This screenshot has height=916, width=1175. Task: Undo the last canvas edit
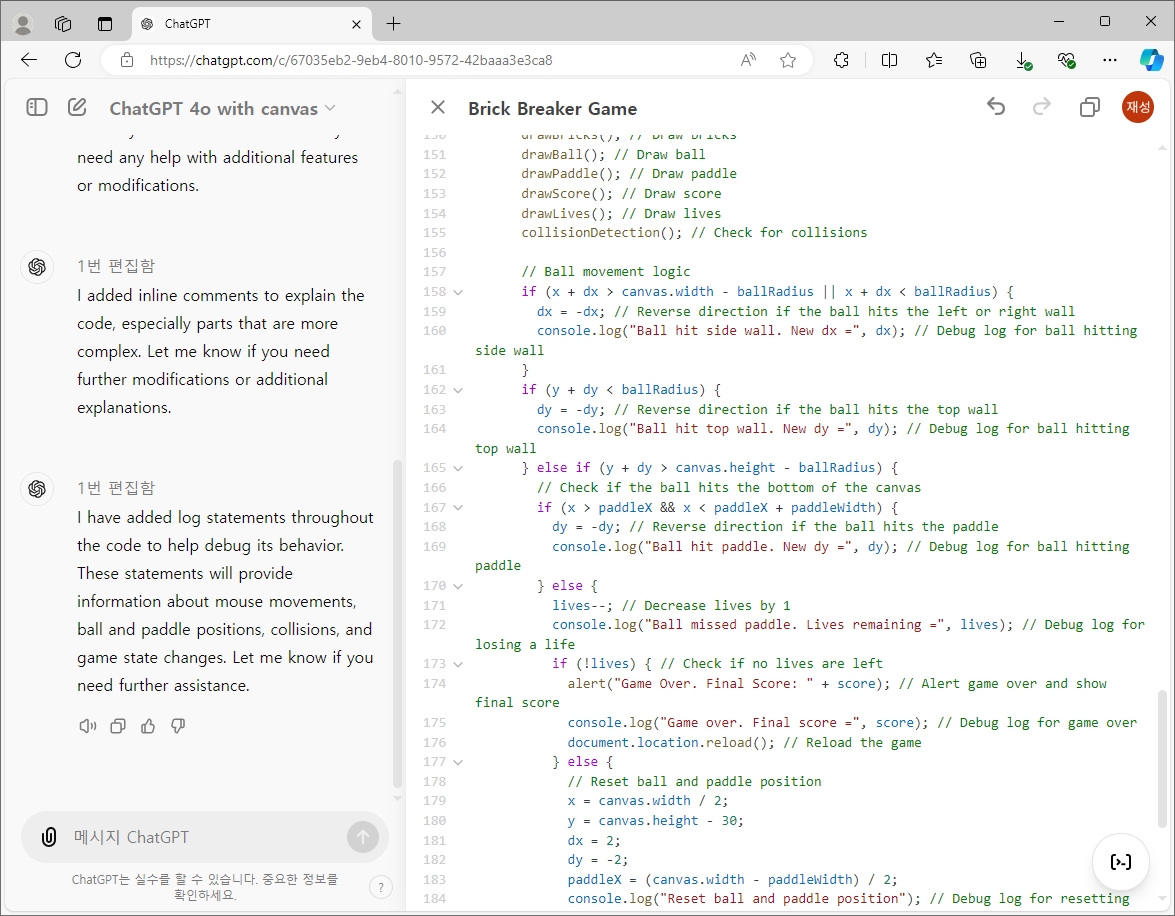coord(996,107)
